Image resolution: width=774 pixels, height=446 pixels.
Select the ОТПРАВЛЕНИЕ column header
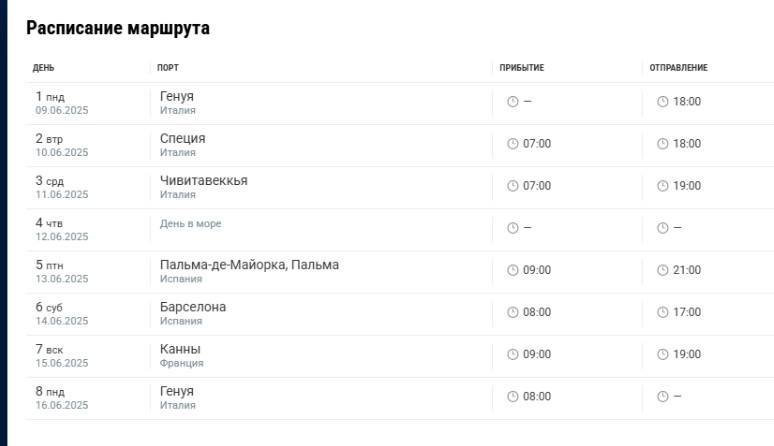(x=678, y=68)
